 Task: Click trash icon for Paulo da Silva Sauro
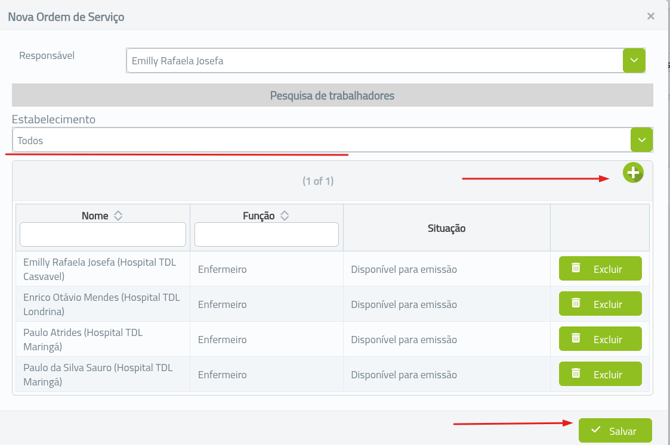click(576, 374)
